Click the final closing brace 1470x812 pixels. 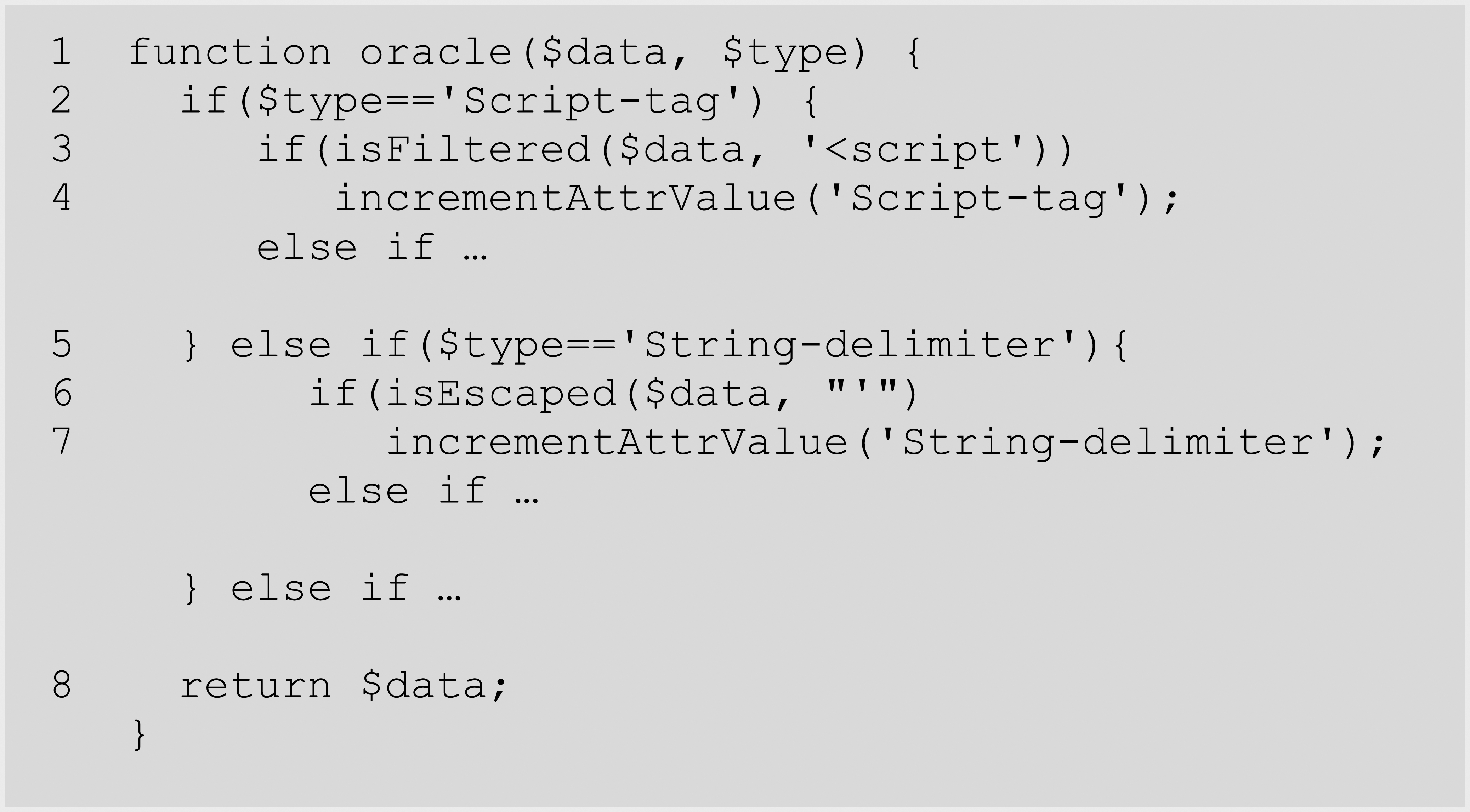coord(139,734)
